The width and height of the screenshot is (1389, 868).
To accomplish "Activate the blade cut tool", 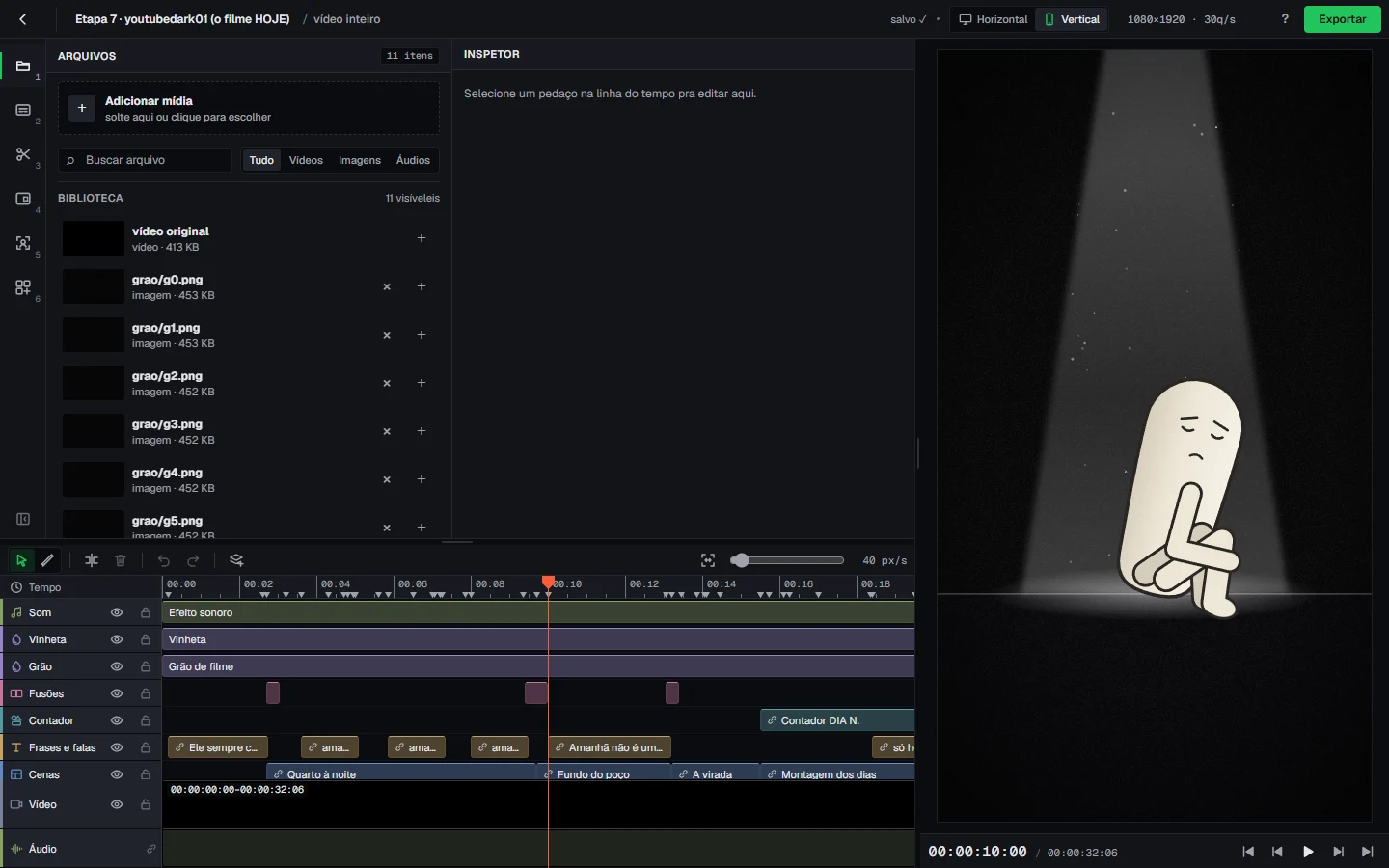I will pos(47,560).
